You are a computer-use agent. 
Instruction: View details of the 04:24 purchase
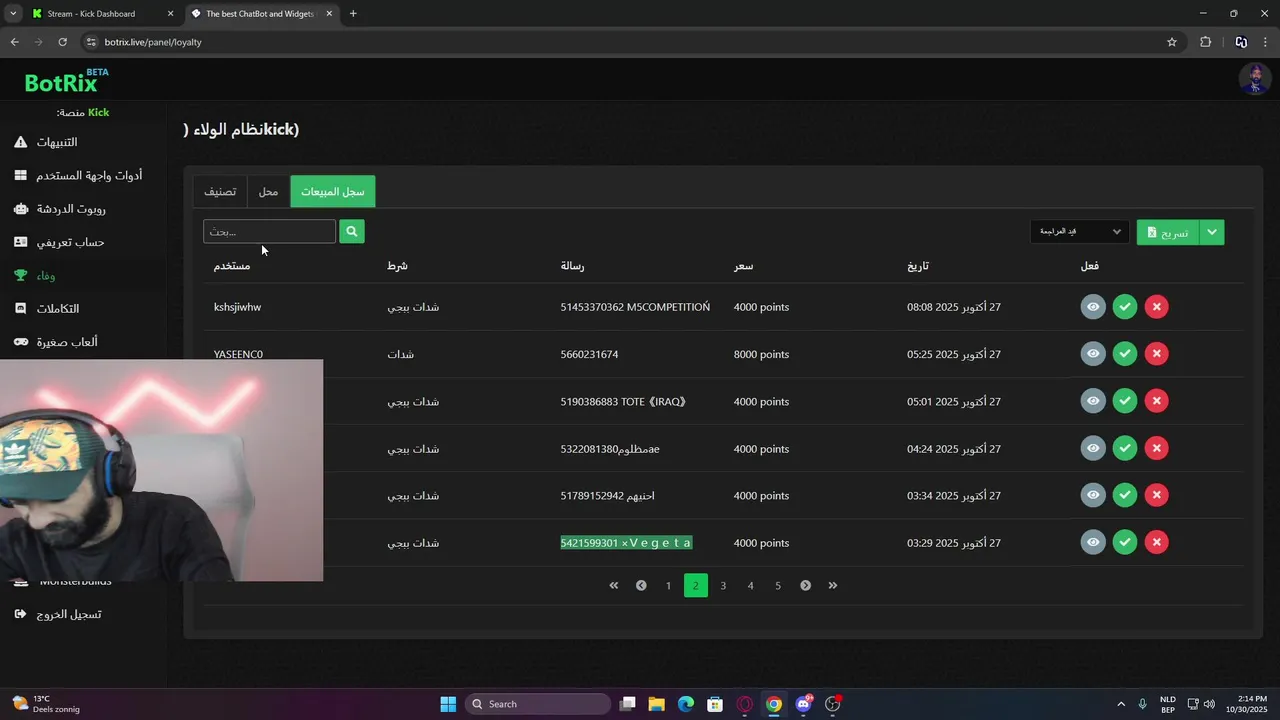1093,448
